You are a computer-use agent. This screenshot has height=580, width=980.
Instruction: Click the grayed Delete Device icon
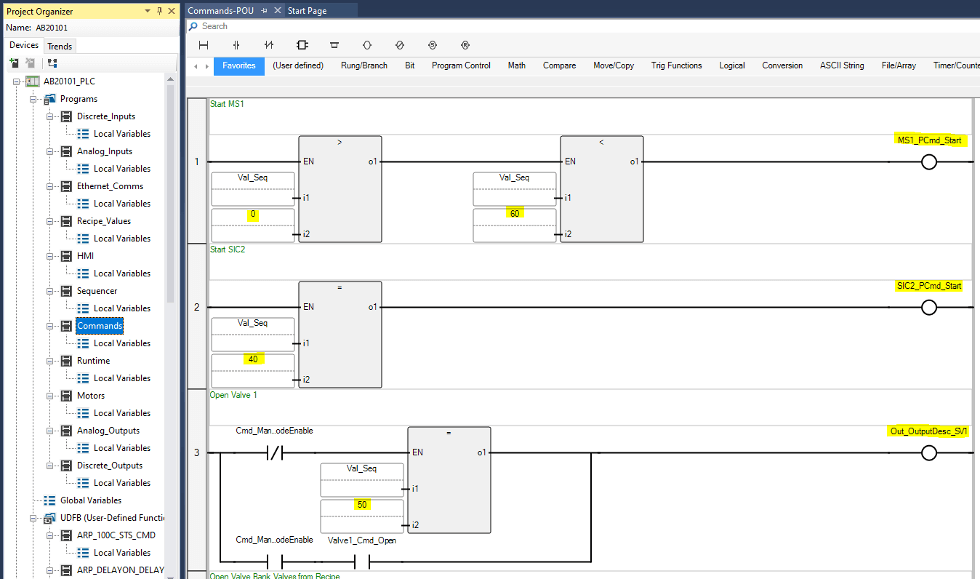[30, 63]
